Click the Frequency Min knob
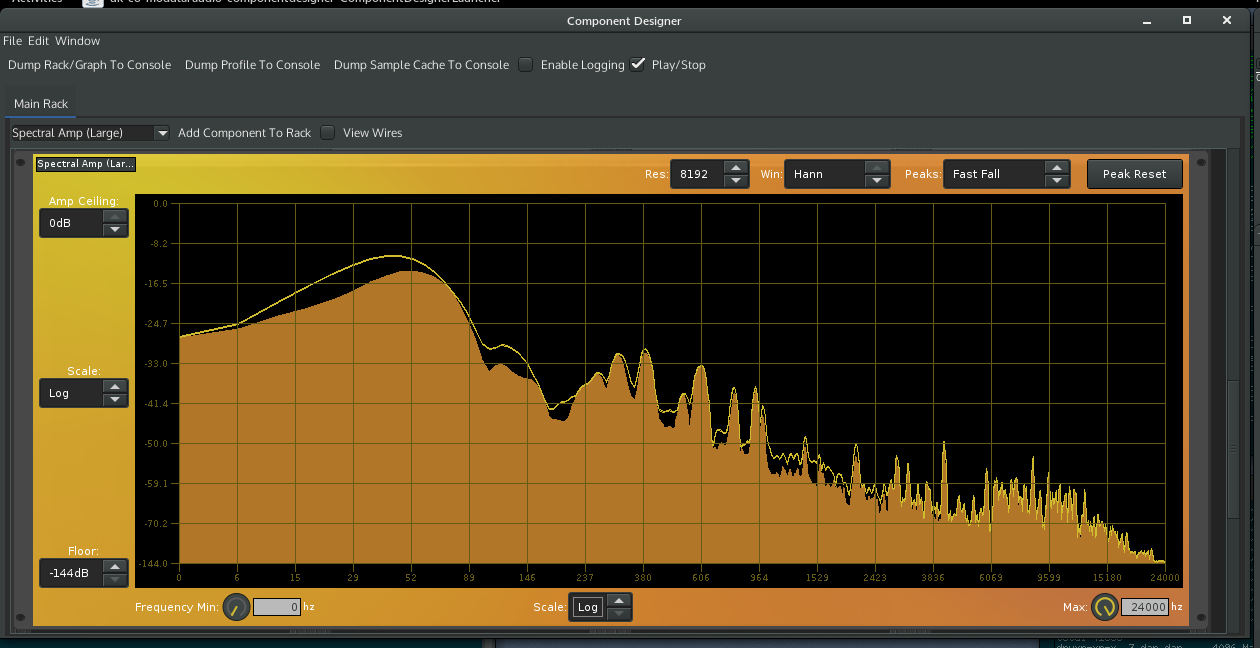 (x=237, y=607)
